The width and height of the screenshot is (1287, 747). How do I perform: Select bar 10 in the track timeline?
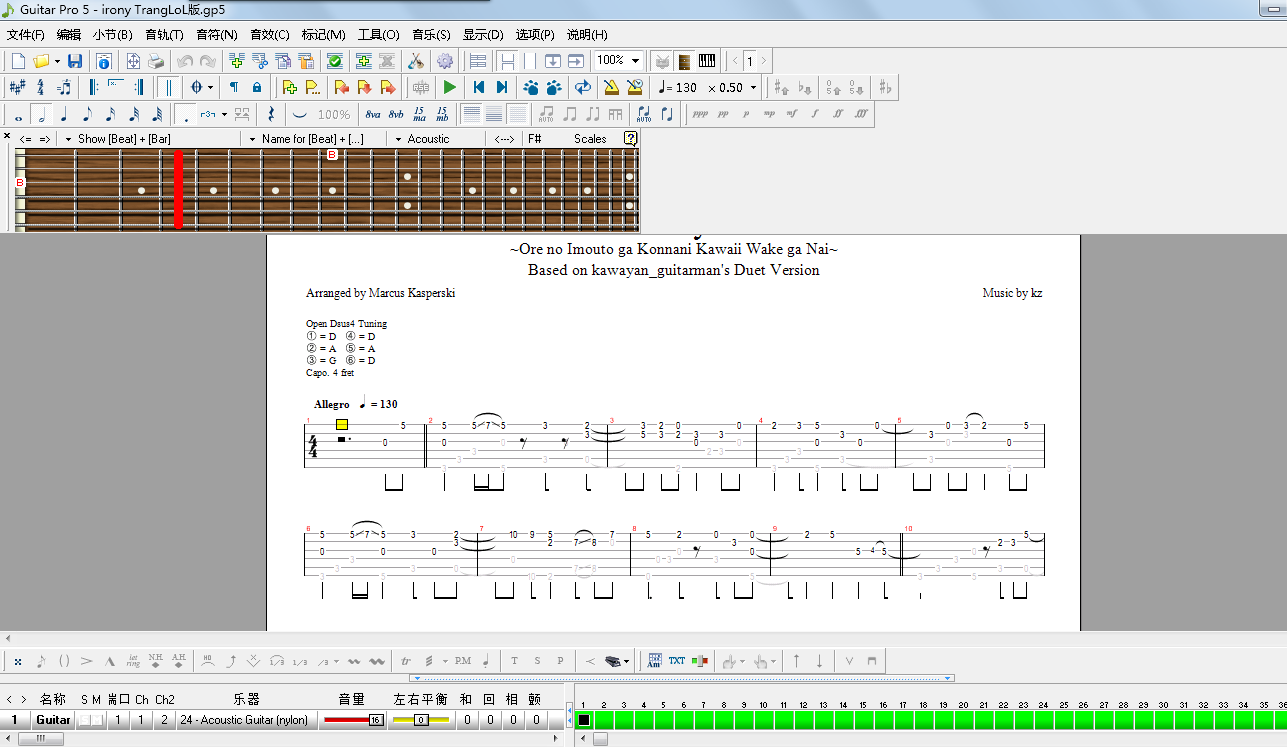[x=764, y=720]
